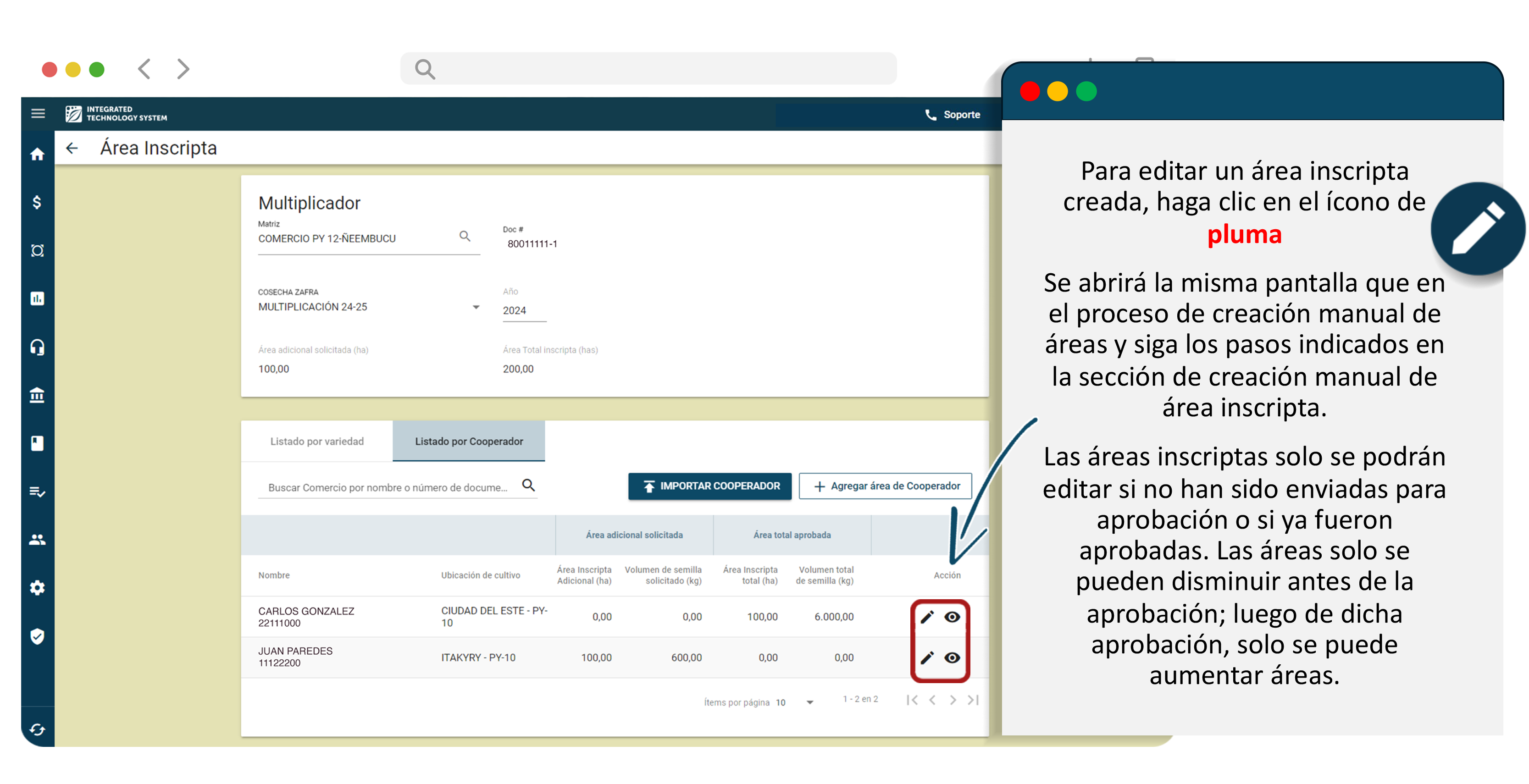Switch to Listado por variedad tab

(317, 441)
